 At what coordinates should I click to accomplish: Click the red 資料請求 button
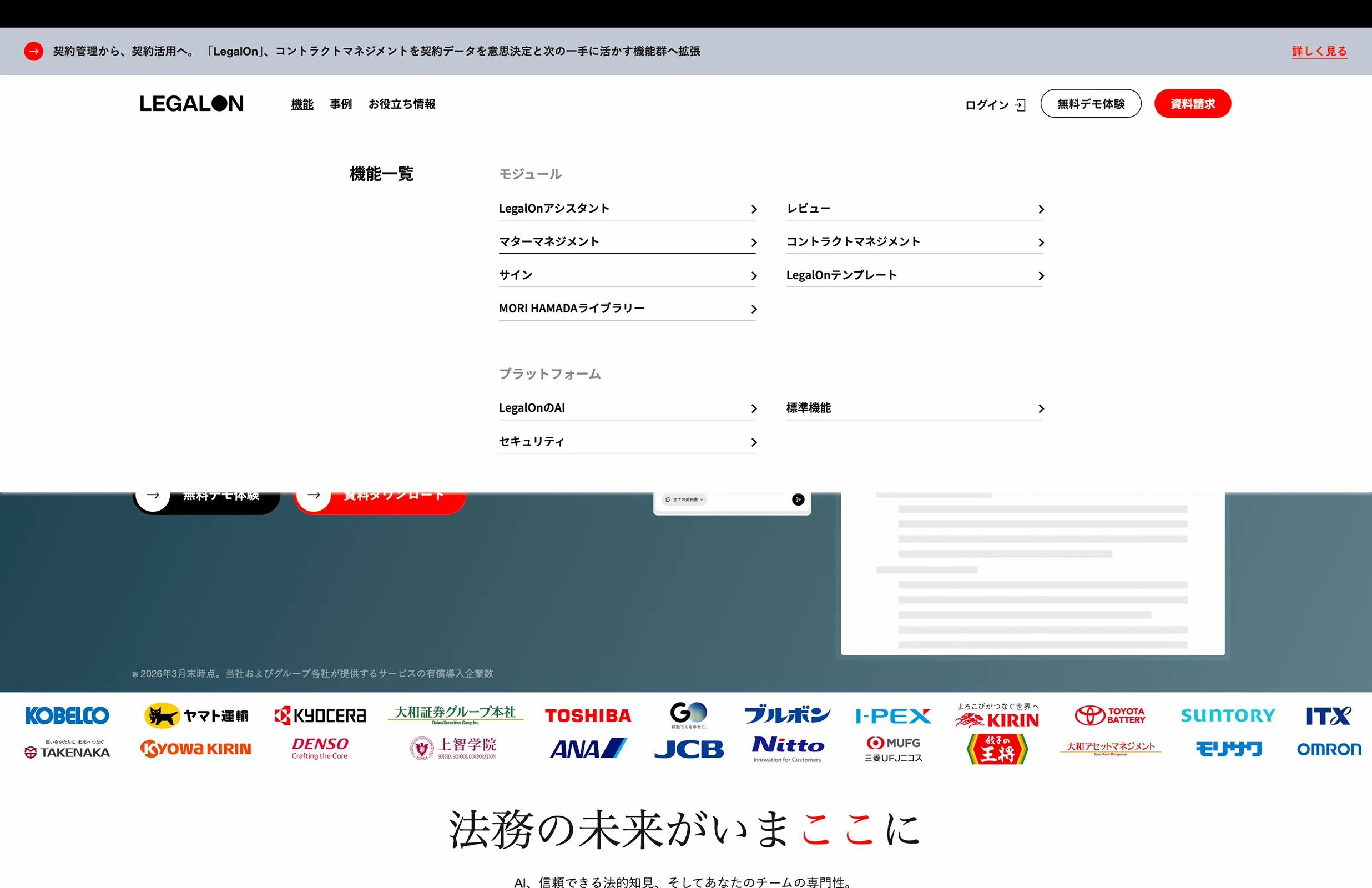pyautogui.click(x=1192, y=104)
